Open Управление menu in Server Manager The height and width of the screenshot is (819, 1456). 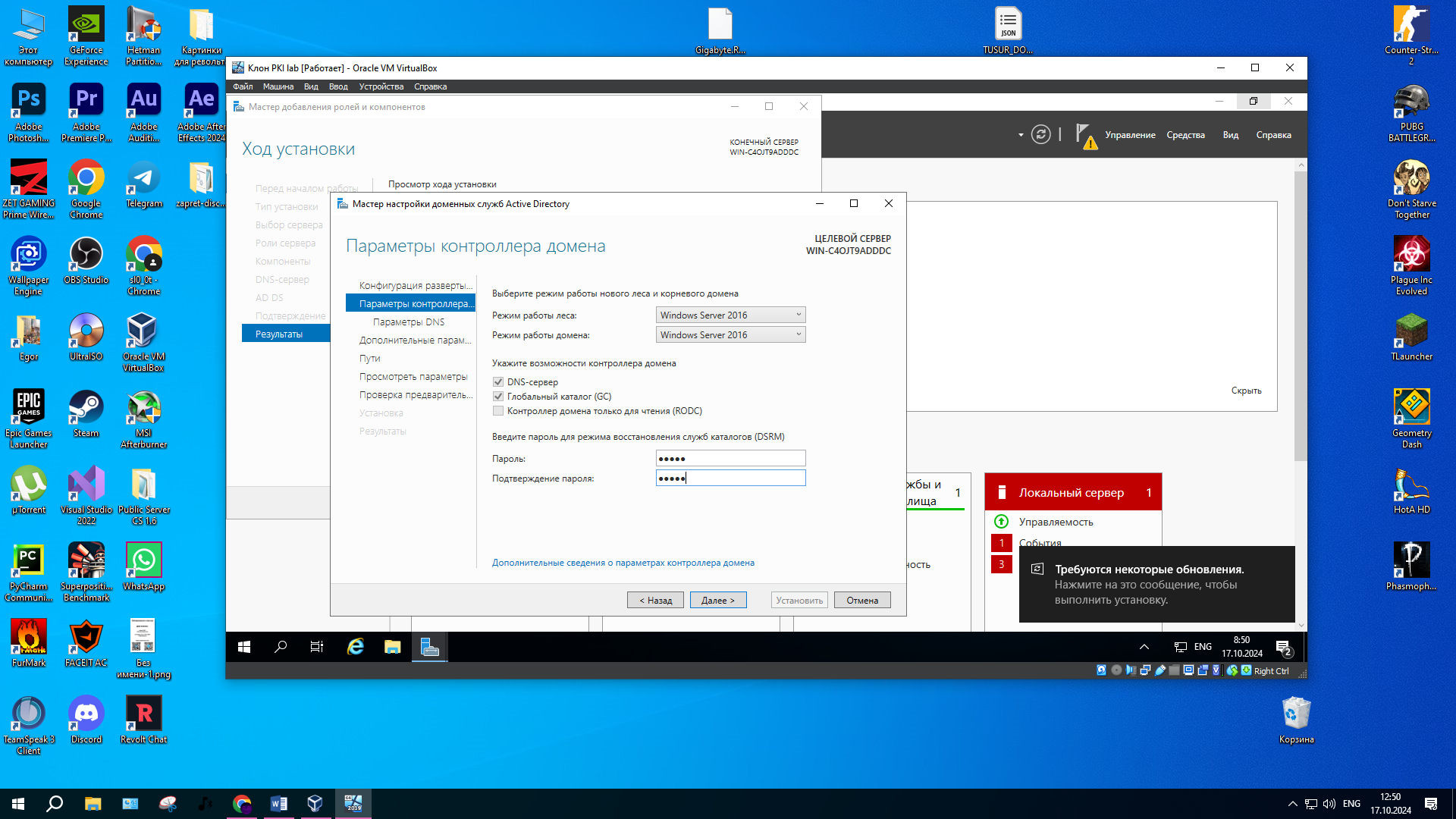pyautogui.click(x=1130, y=135)
